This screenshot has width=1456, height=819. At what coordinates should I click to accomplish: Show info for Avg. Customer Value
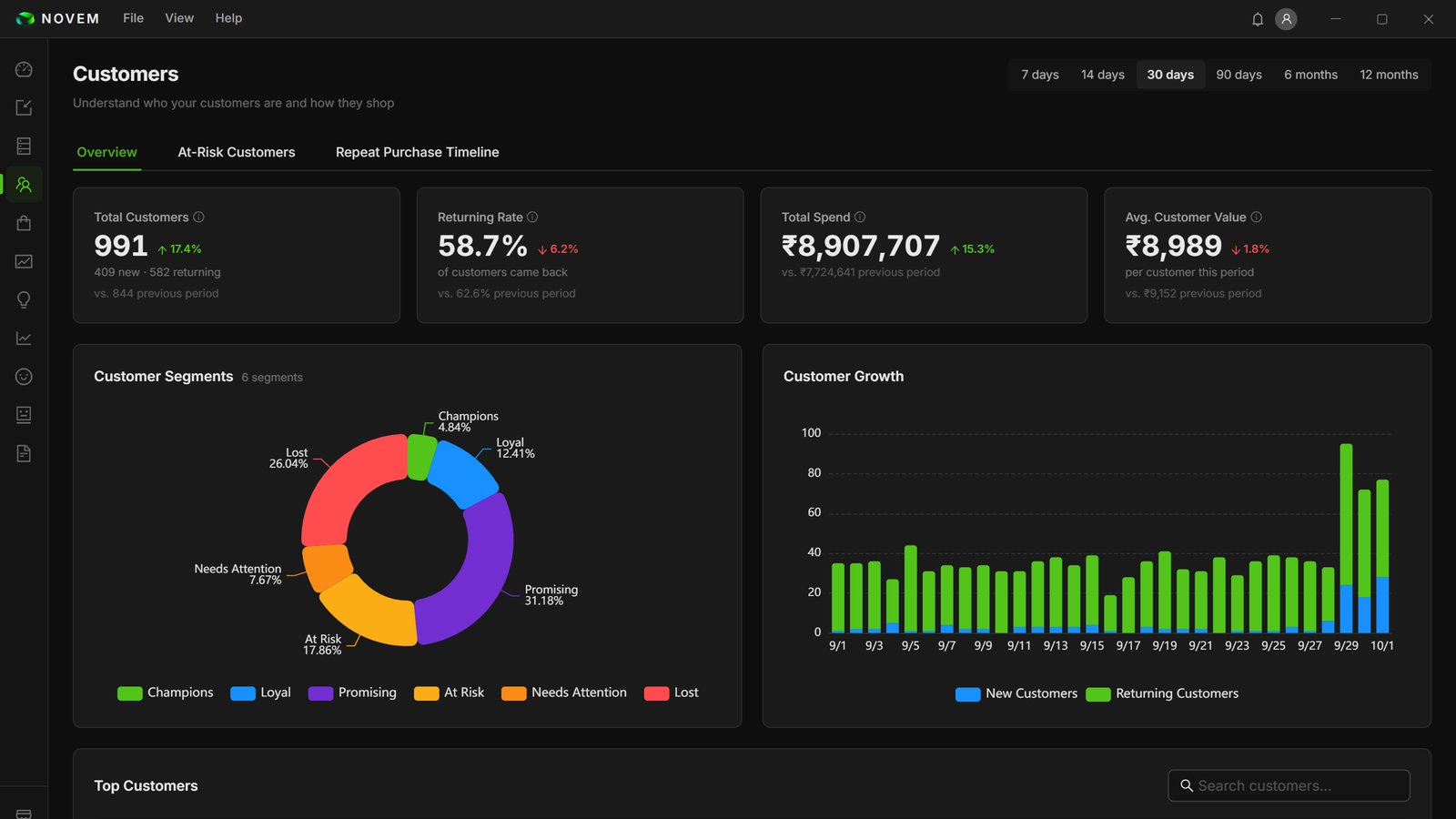(1256, 217)
